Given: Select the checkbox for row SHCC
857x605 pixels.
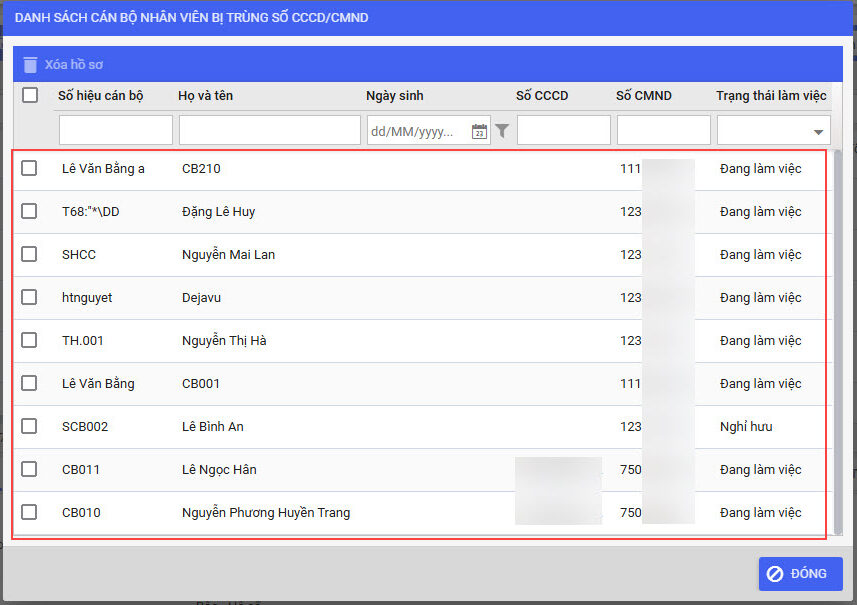Looking at the screenshot, I should point(29,254).
